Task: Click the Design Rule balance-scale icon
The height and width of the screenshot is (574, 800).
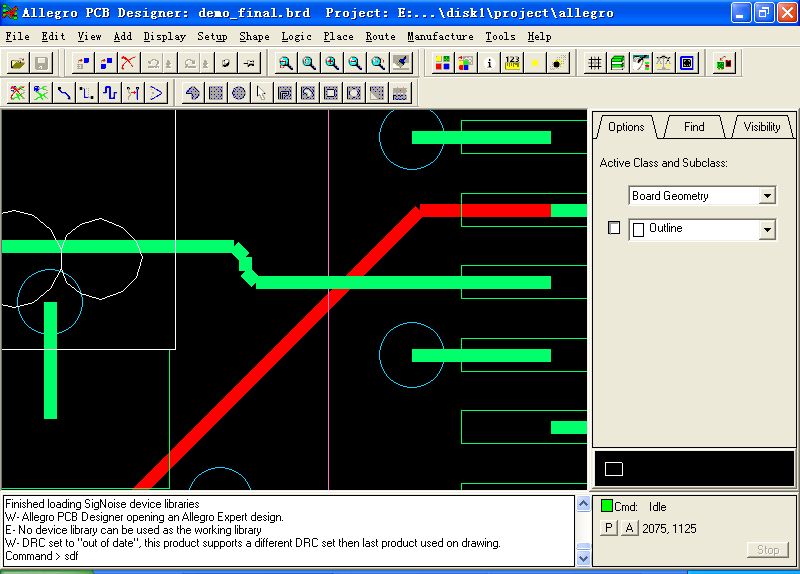Action: (664, 63)
